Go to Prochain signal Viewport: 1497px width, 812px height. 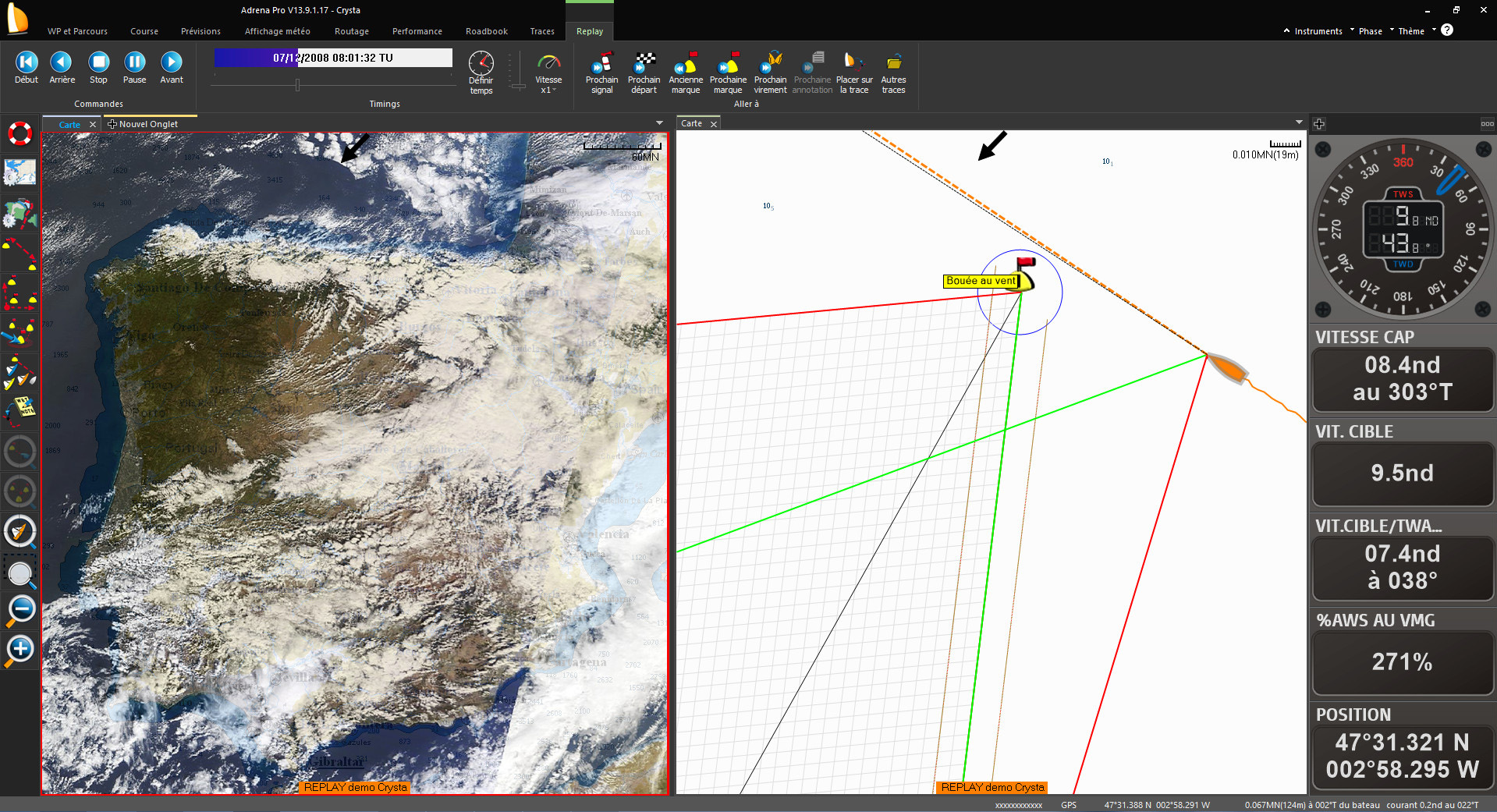(601, 73)
